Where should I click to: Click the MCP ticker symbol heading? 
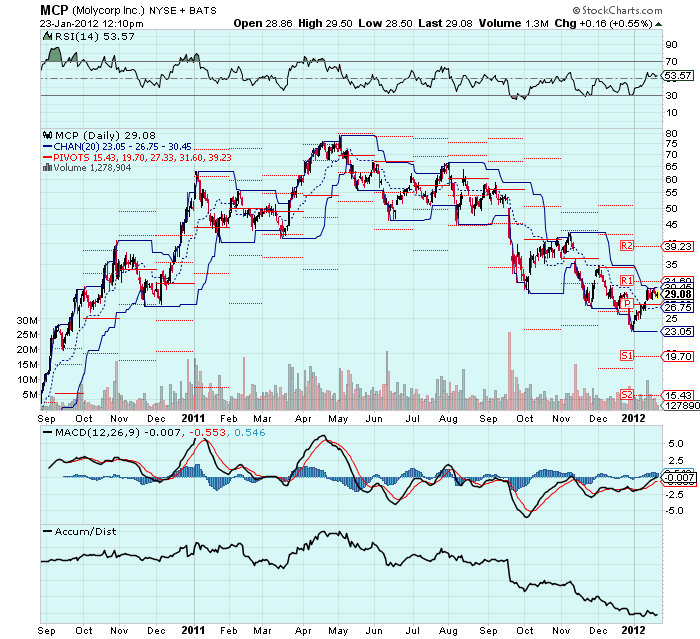(x=54, y=10)
